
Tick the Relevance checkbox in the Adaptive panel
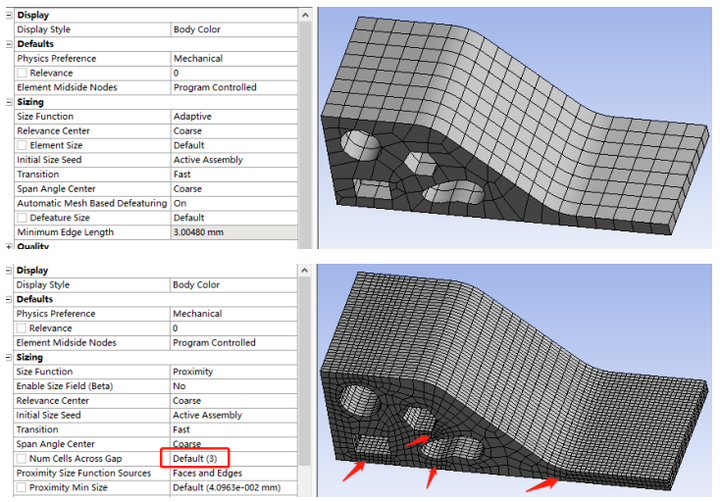[x=22, y=73]
